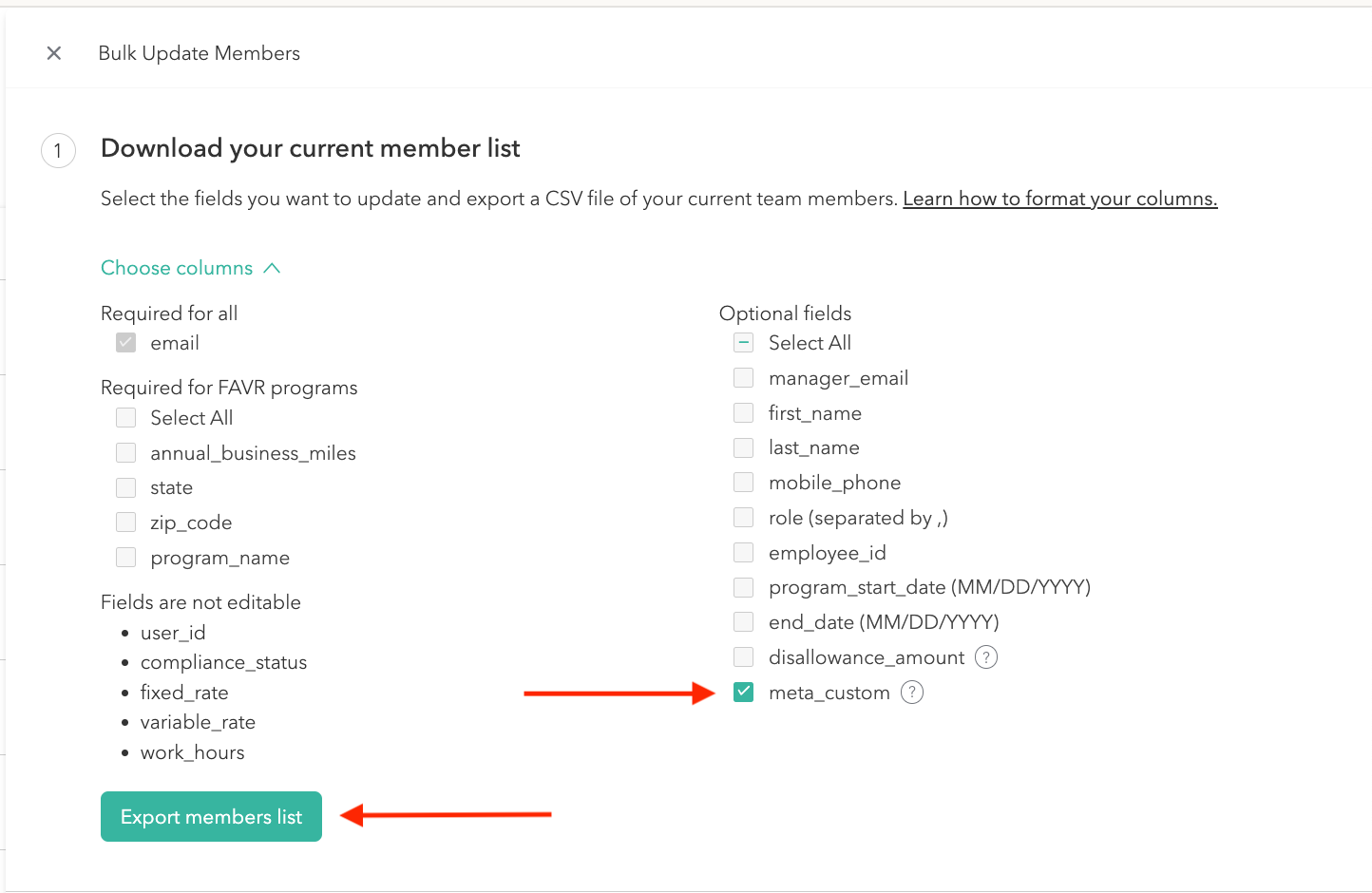Open the Learn how to format columns link

coord(1059,199)
